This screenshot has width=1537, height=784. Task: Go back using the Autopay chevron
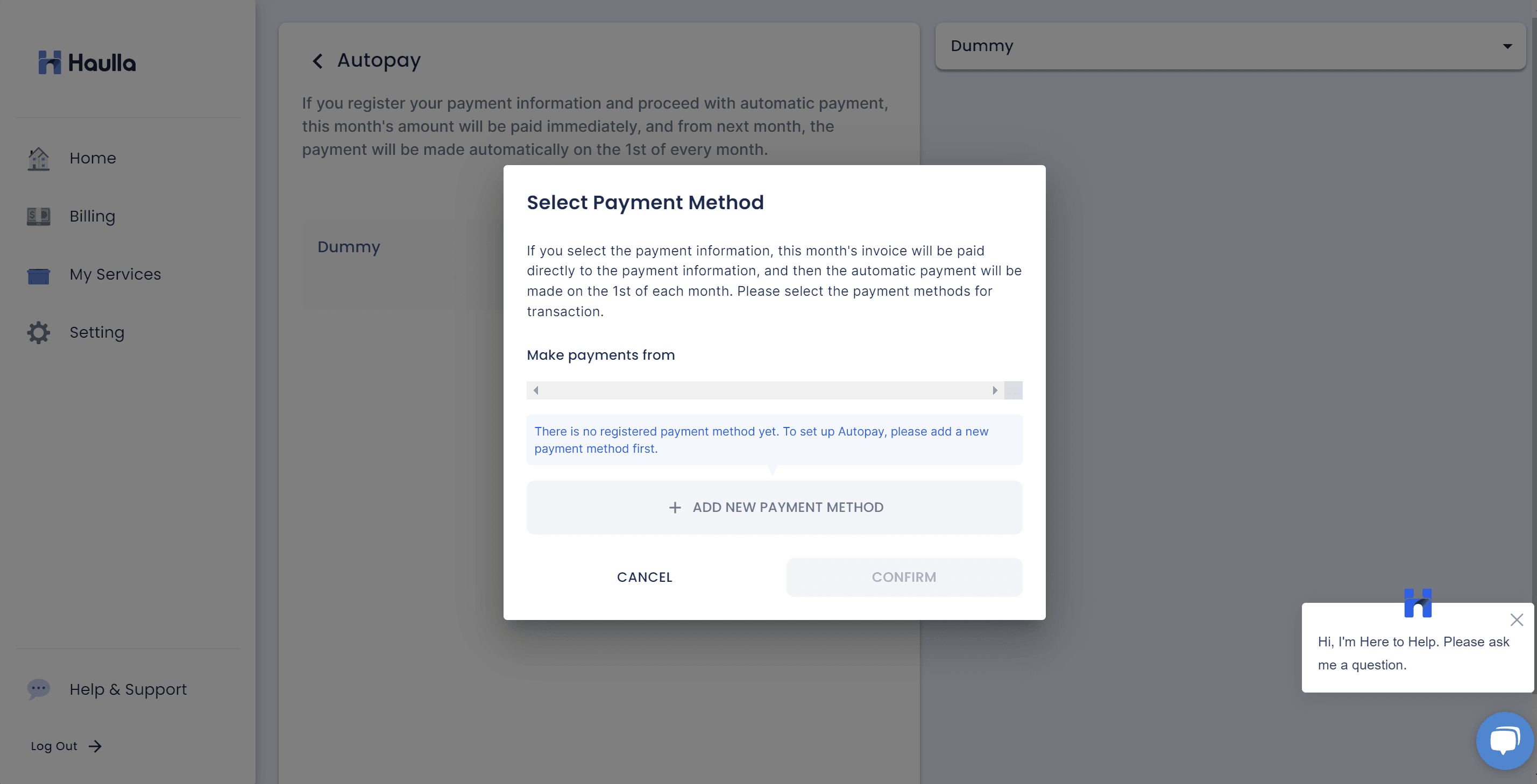pyautogui.click(x=318, y=61)
